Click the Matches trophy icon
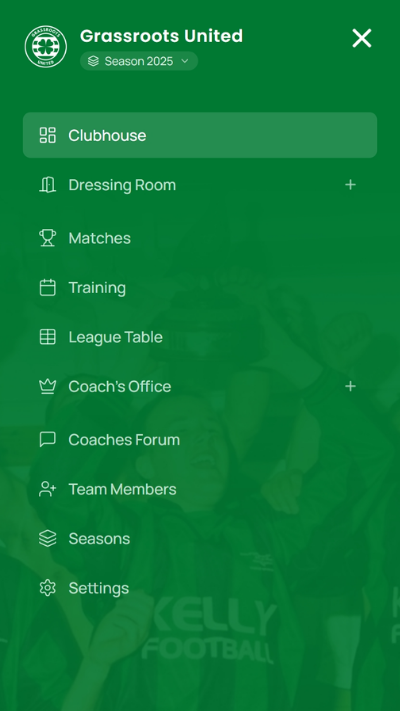The height and width of the screenshot is (711, 400). click(48, 238)
